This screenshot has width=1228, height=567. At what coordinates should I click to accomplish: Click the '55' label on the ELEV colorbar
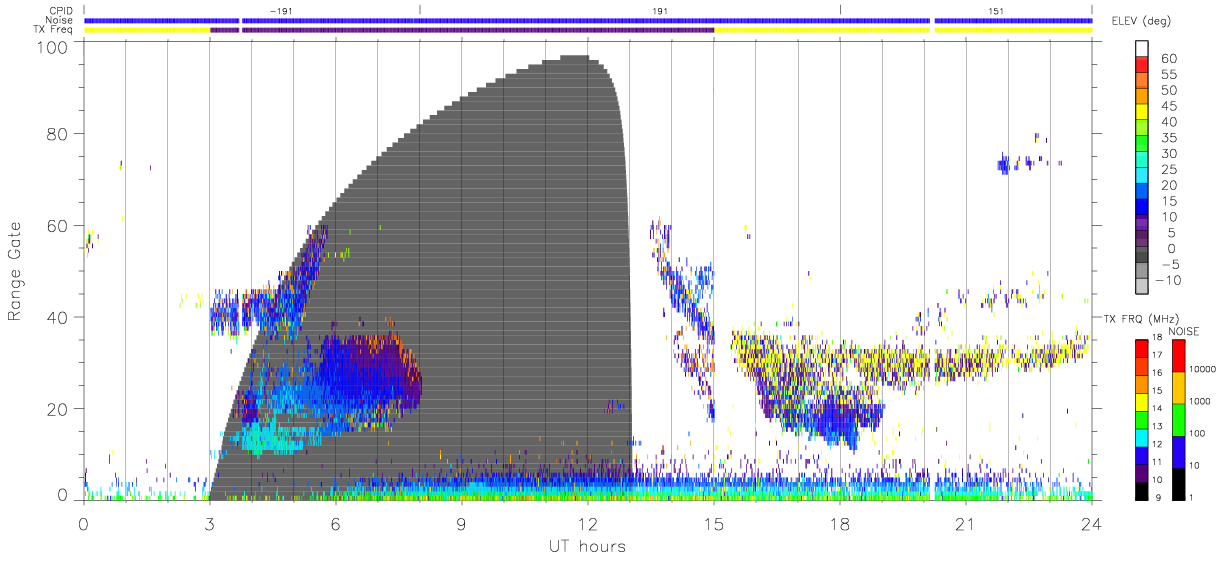[x=1171, y=75]
